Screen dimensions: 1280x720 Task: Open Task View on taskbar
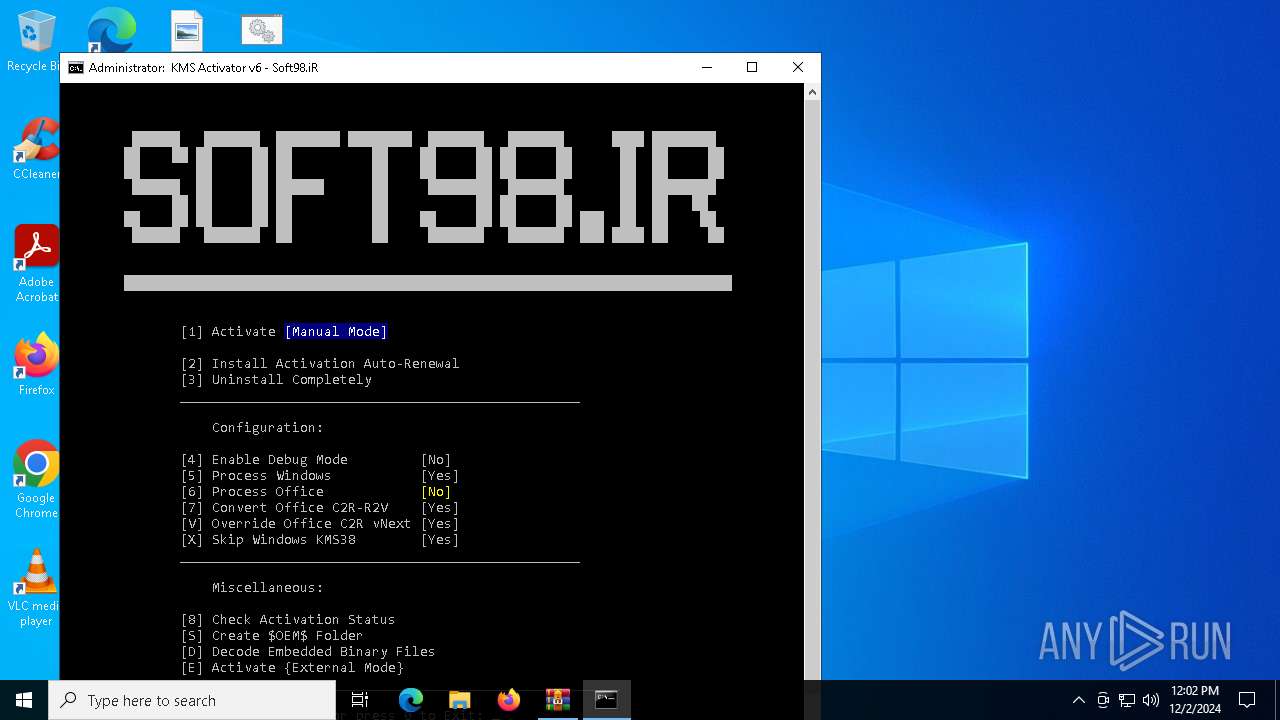360,700
